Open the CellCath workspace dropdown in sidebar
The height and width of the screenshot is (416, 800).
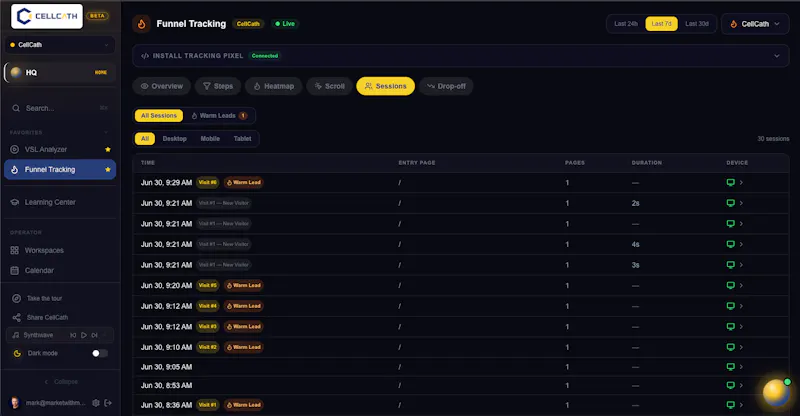[60, 45]
